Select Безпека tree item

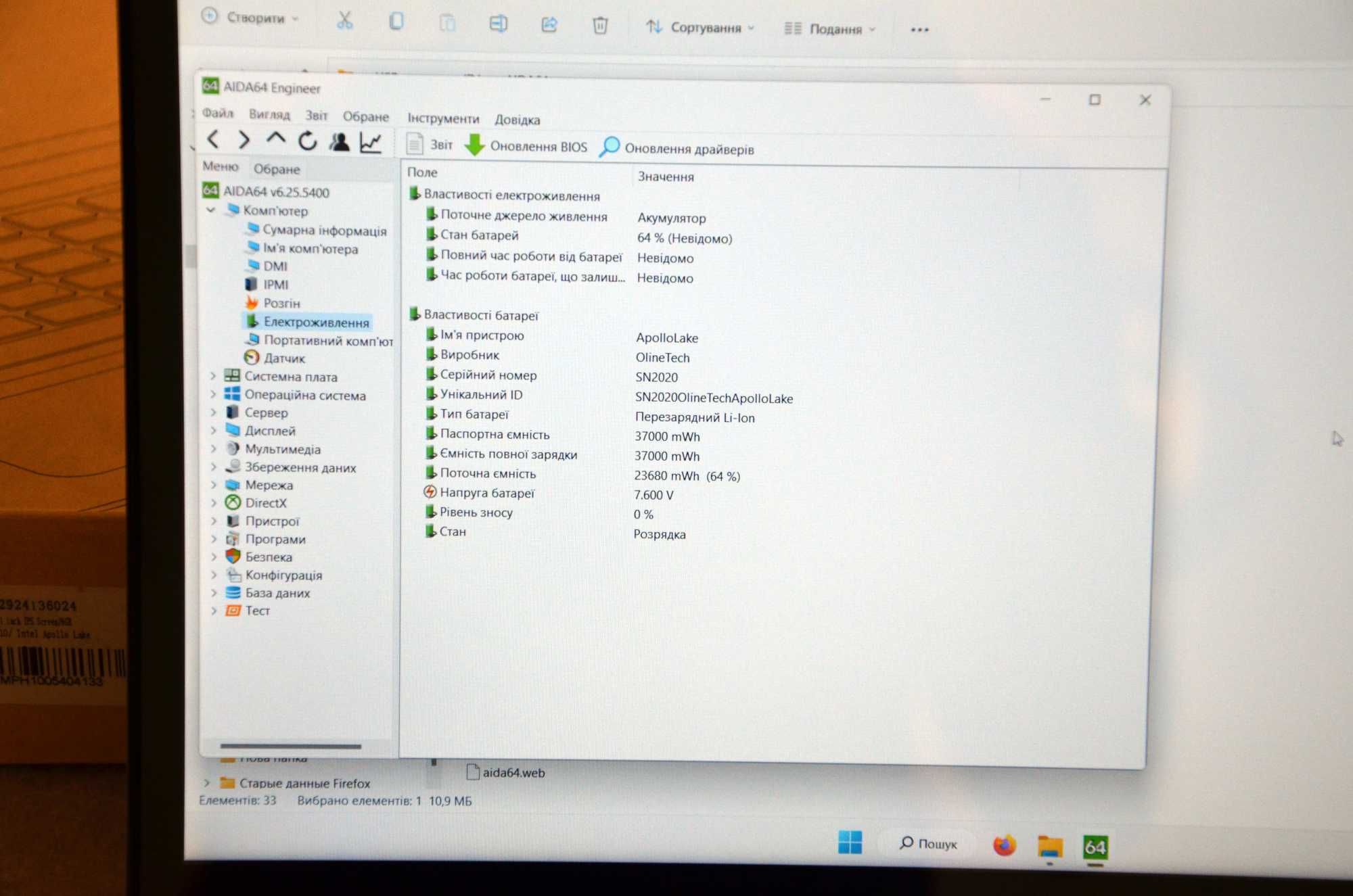(x=259, y=557)
